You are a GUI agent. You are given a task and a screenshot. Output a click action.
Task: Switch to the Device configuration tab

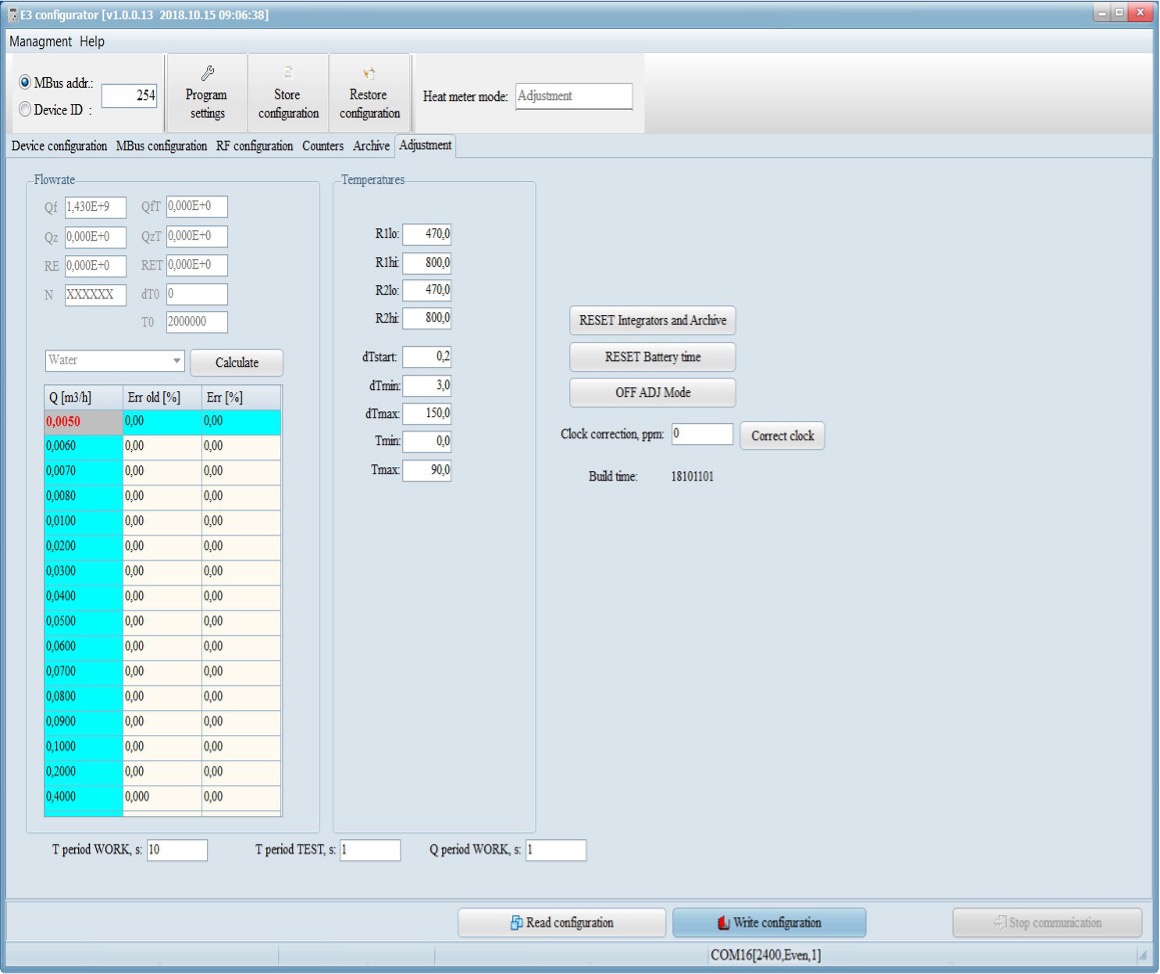point(59,146)
